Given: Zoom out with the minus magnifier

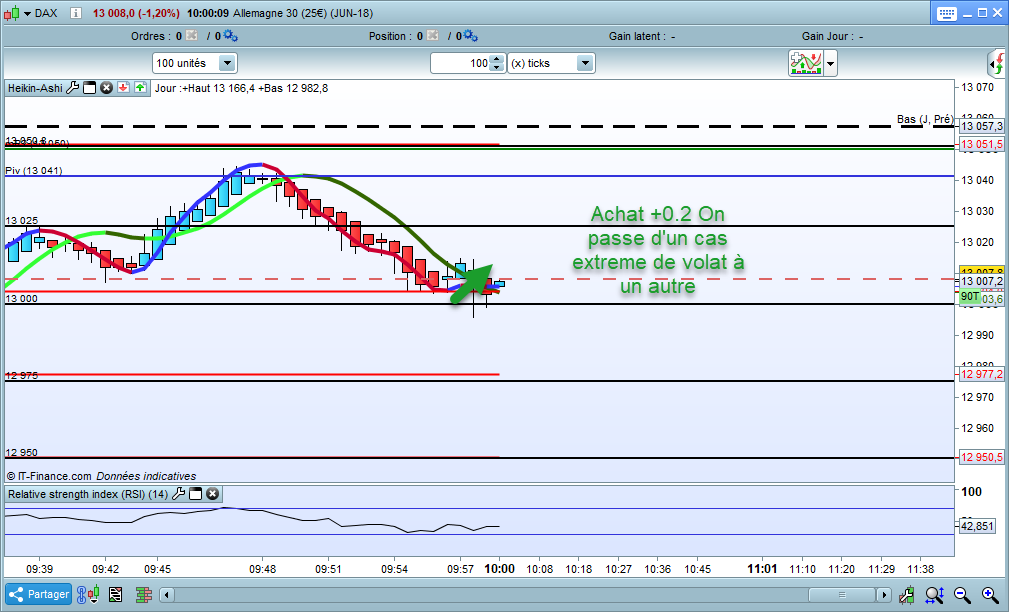Looking at the screenshot, I should (x=962, y=595).
